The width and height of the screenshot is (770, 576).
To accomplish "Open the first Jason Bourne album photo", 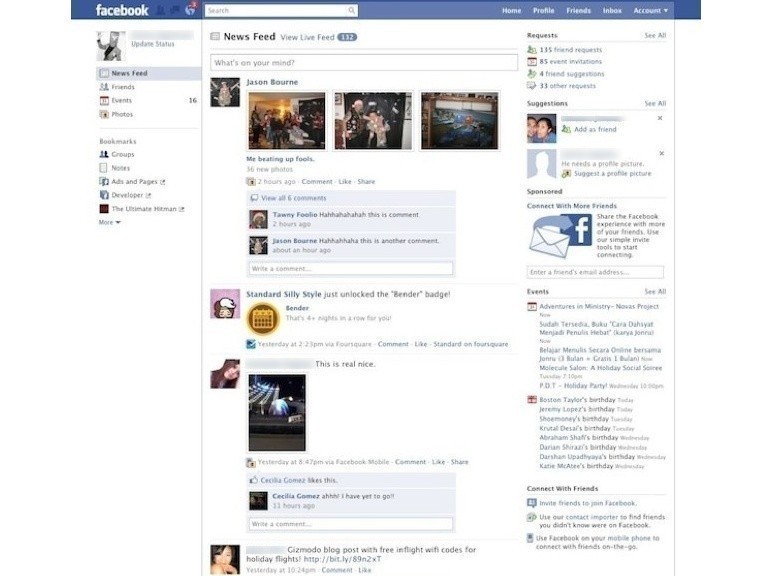I will (x=287, y=120).
